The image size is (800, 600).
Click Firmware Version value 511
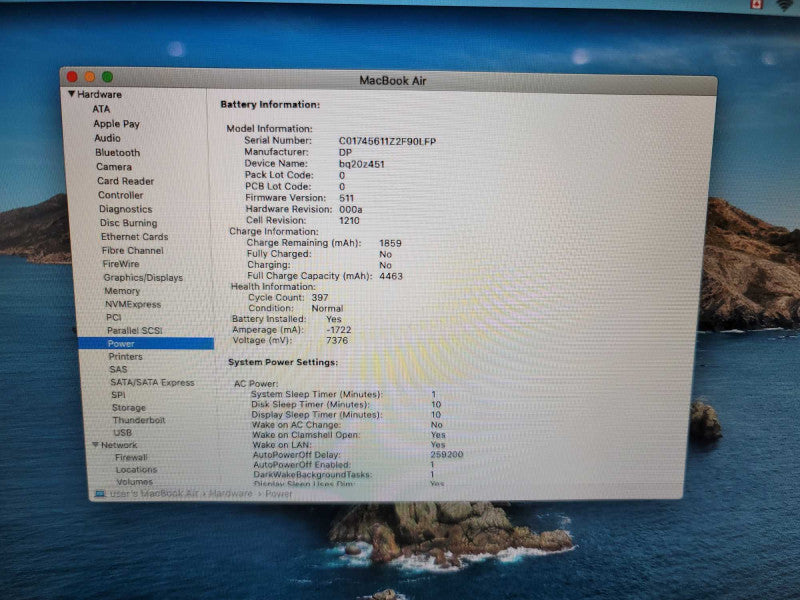tap(346, 198)
